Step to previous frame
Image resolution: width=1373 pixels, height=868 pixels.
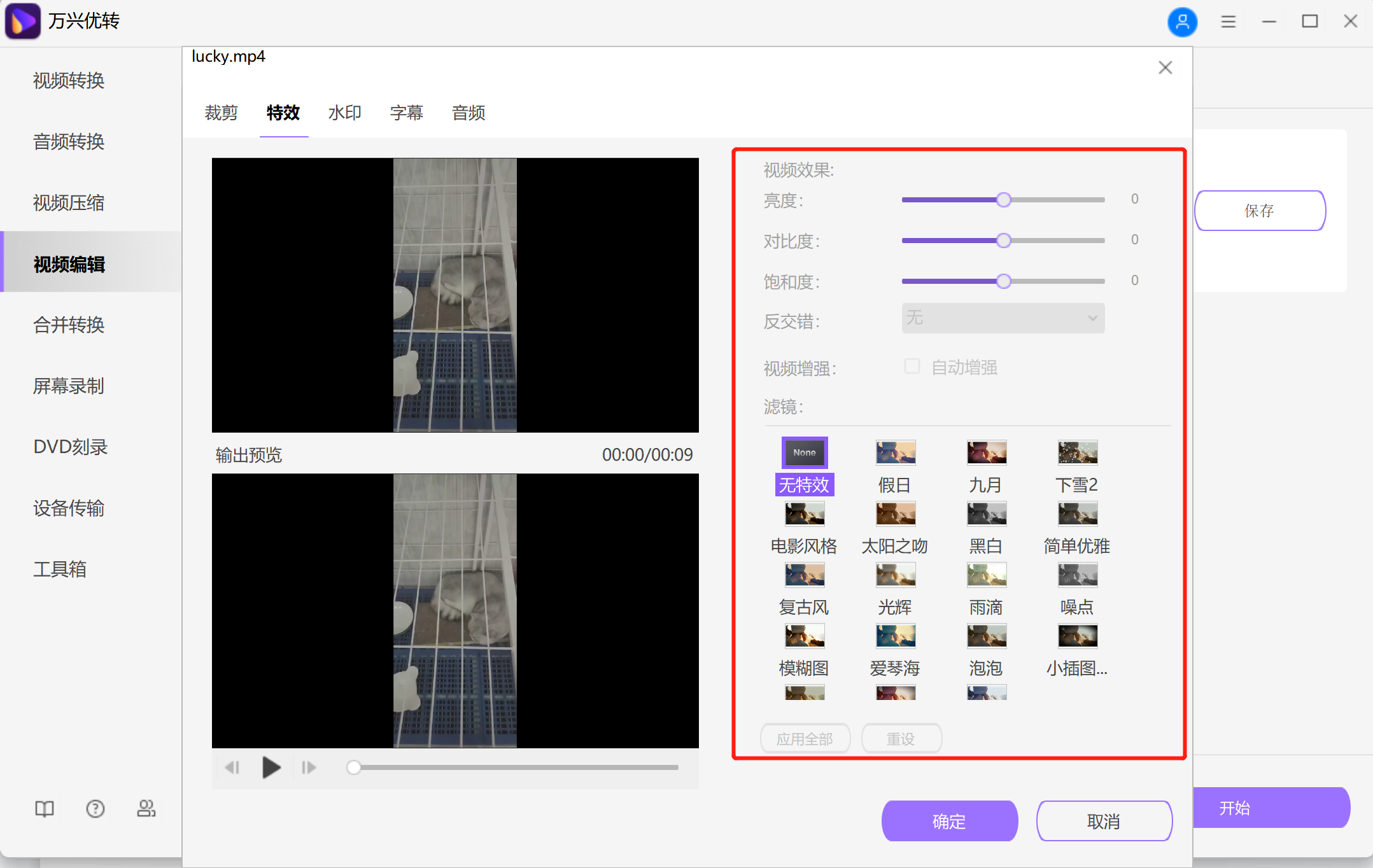pos(232,767)
